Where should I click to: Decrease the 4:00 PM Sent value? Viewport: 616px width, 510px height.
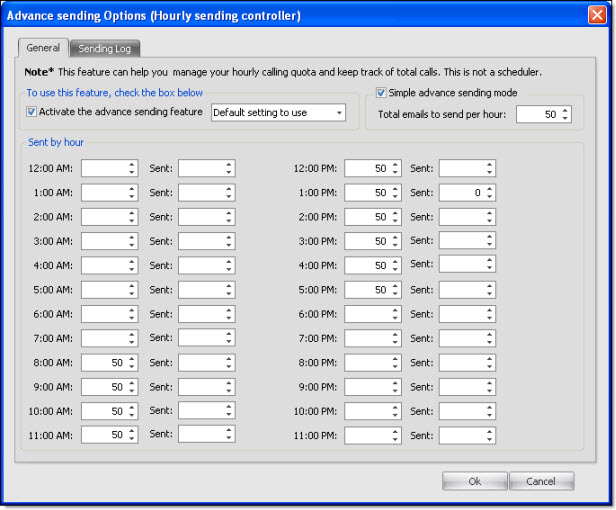click(490, 268)
